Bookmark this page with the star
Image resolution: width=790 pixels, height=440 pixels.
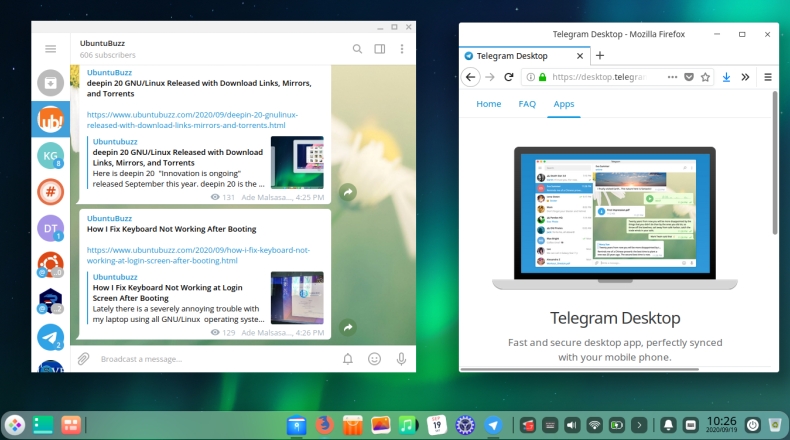point(705,77)
